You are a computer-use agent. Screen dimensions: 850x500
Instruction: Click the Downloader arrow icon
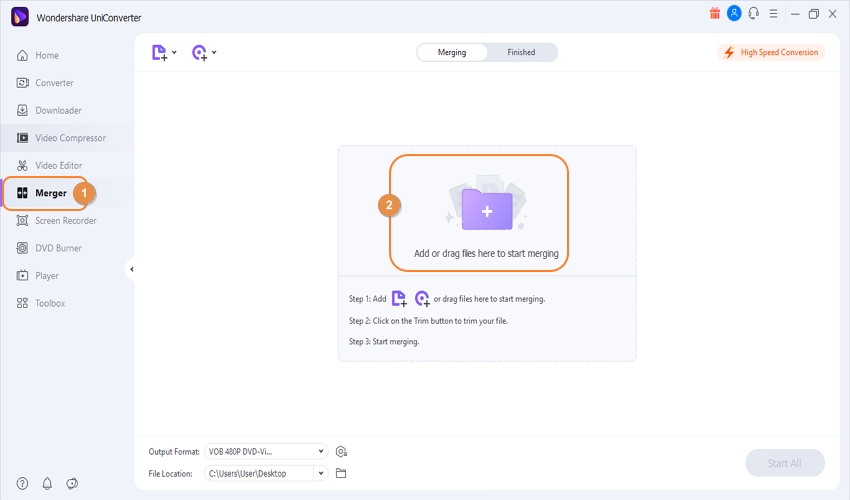pyautogui.click(x=22, y=111)
